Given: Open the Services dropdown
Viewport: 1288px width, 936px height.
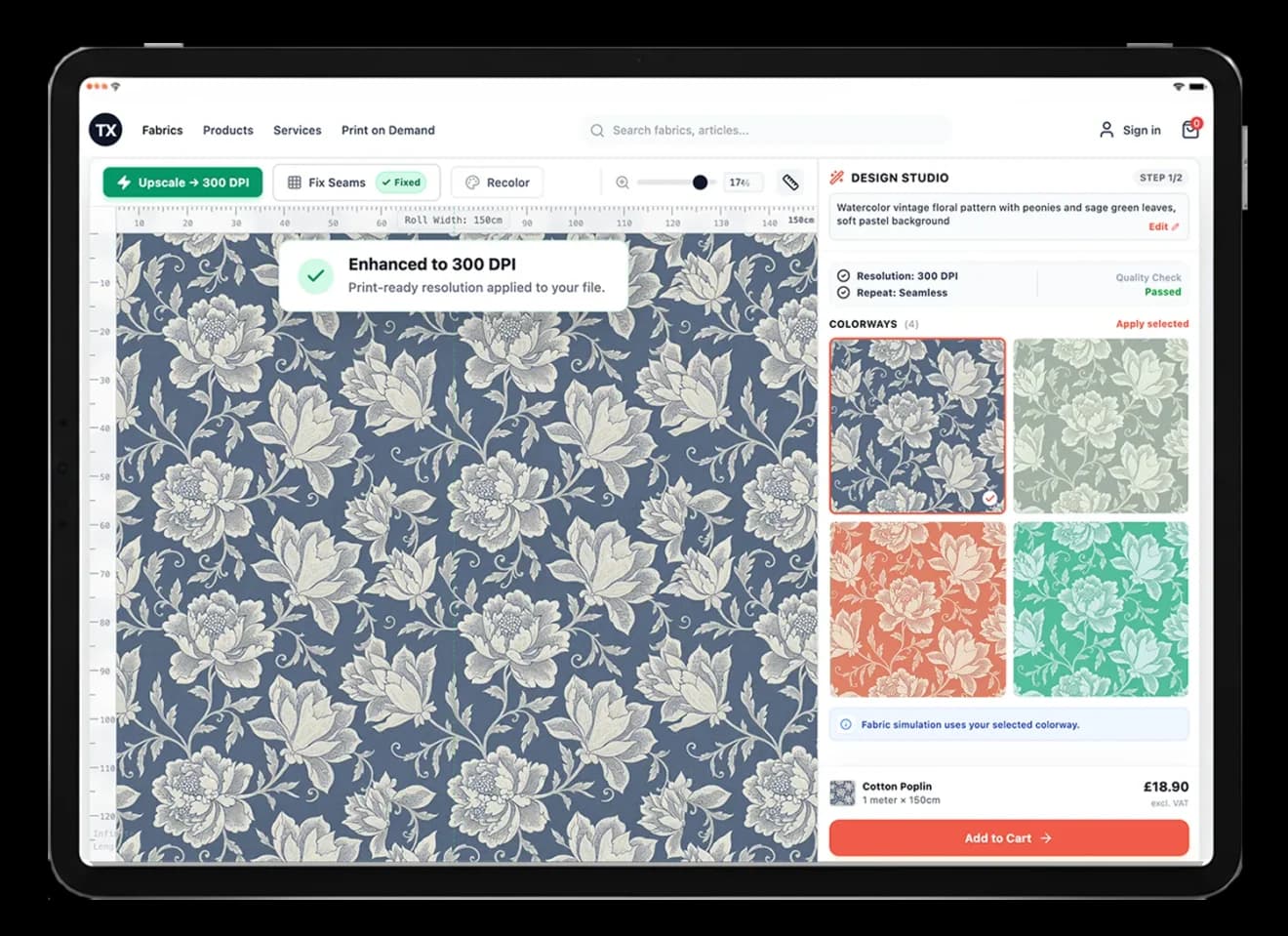Looking at the screenshot, I should pyautogui.click(x=297, y=130).
